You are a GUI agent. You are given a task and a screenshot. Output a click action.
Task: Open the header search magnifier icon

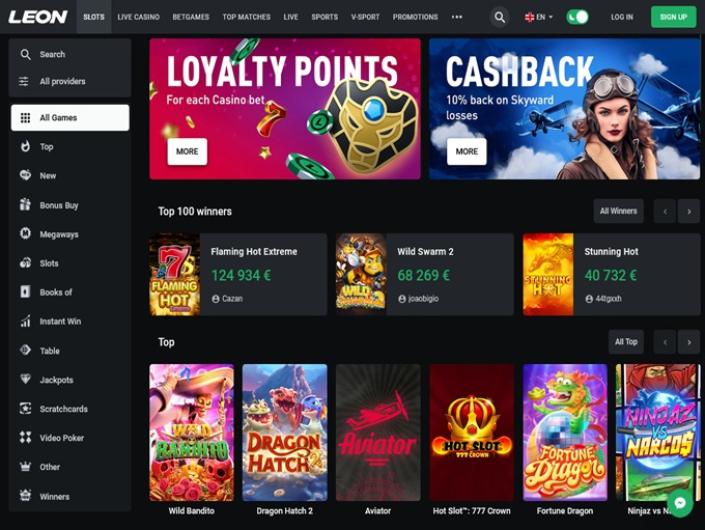500,17
